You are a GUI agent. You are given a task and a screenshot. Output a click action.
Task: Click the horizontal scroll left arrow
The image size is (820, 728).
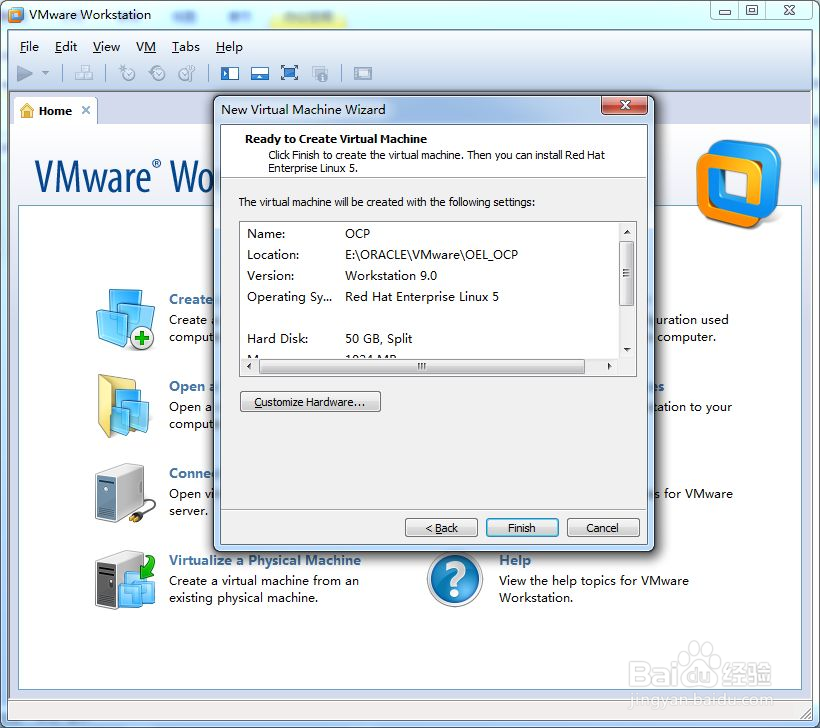pyautogui.click(x=249, y=366)
